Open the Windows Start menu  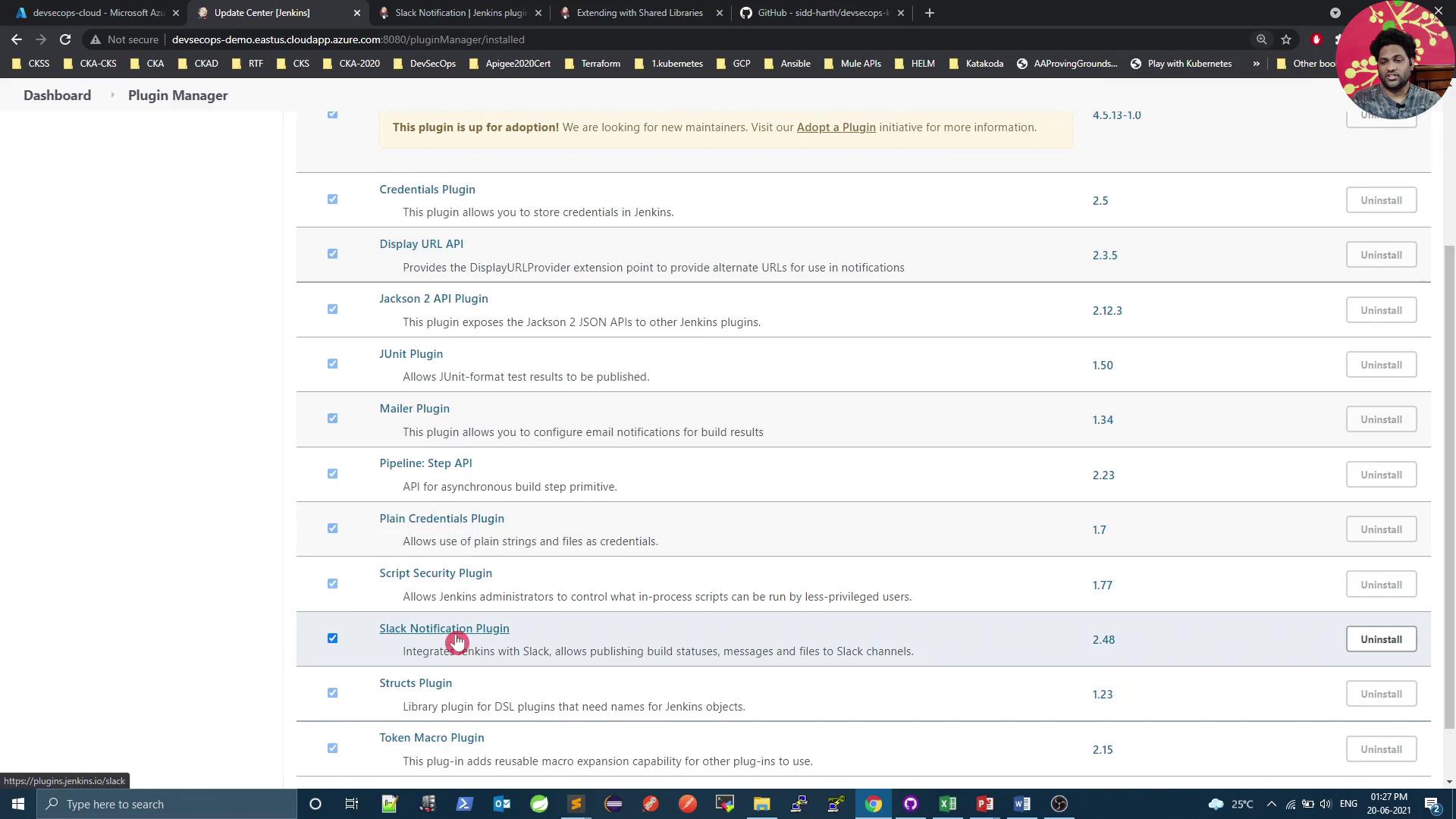(18, 804)
